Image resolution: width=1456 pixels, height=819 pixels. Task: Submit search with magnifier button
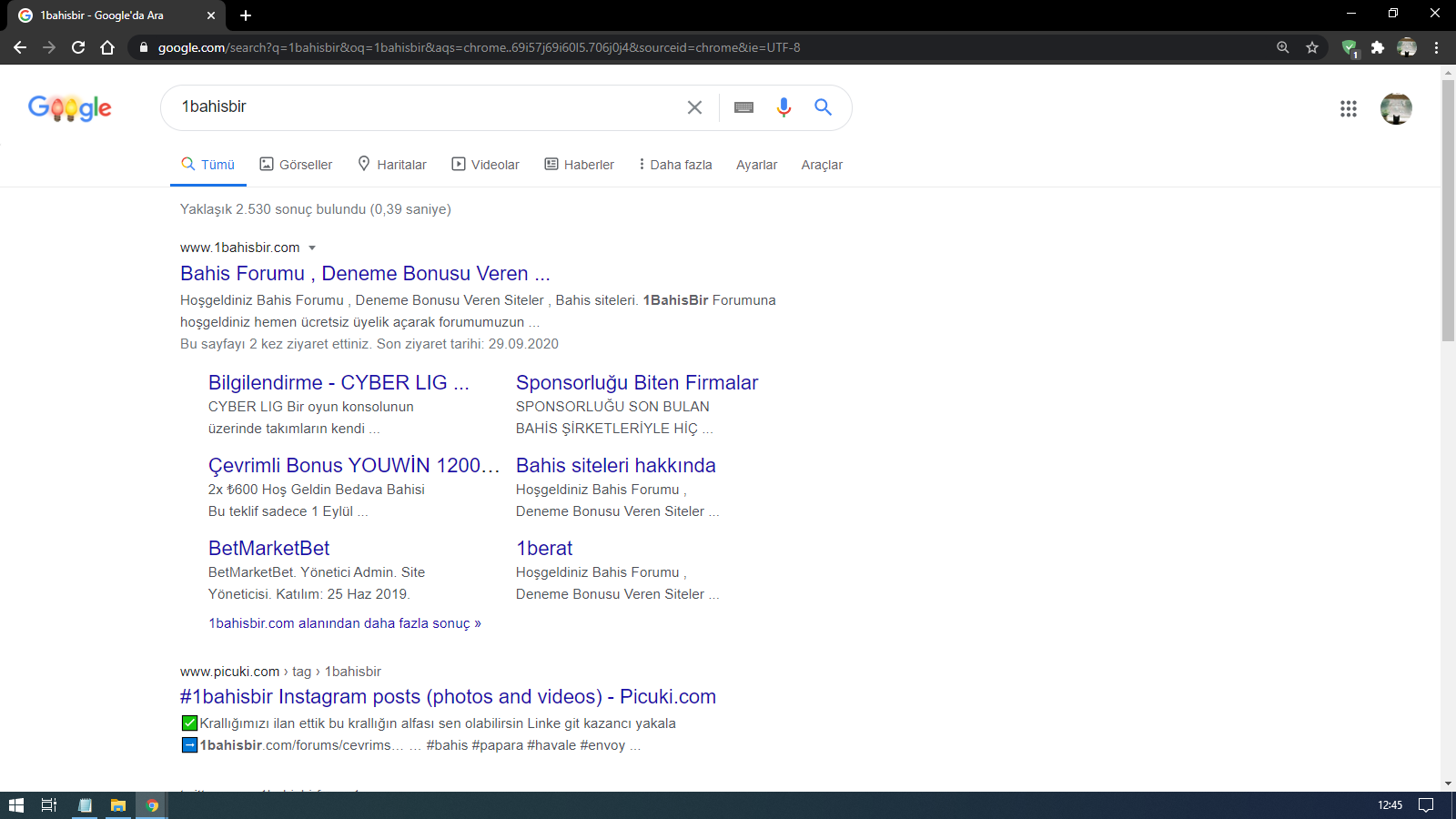point(824,107)
